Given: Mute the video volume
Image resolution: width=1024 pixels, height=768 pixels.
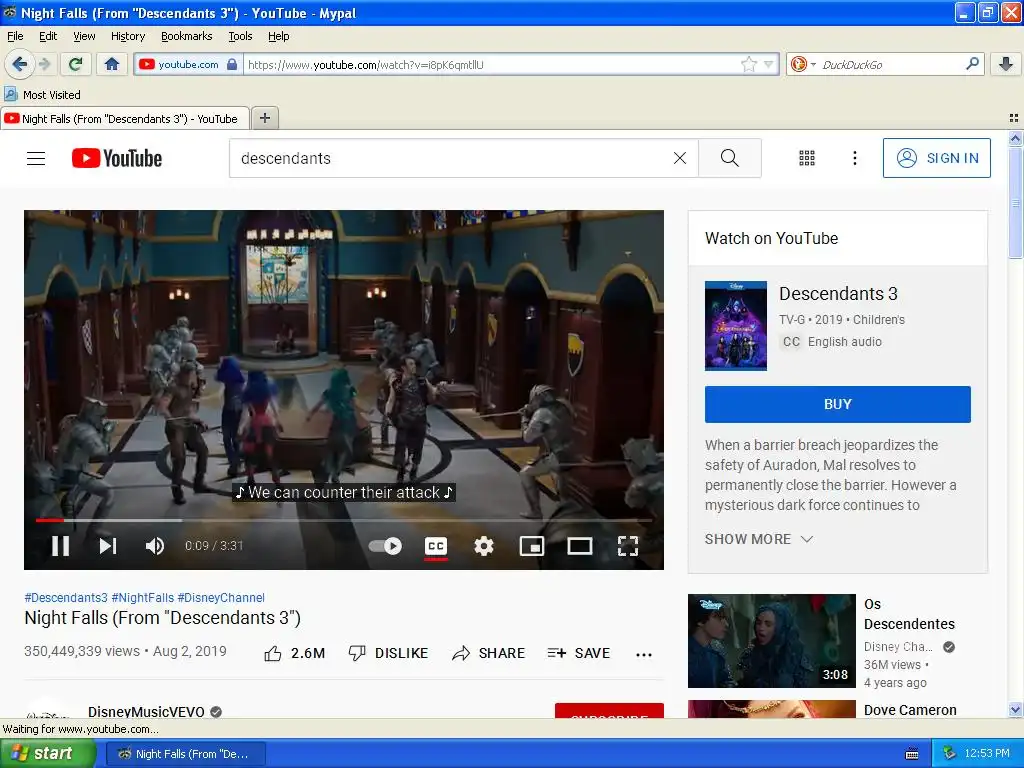Looking at the screenshot, I should (155, 545).
